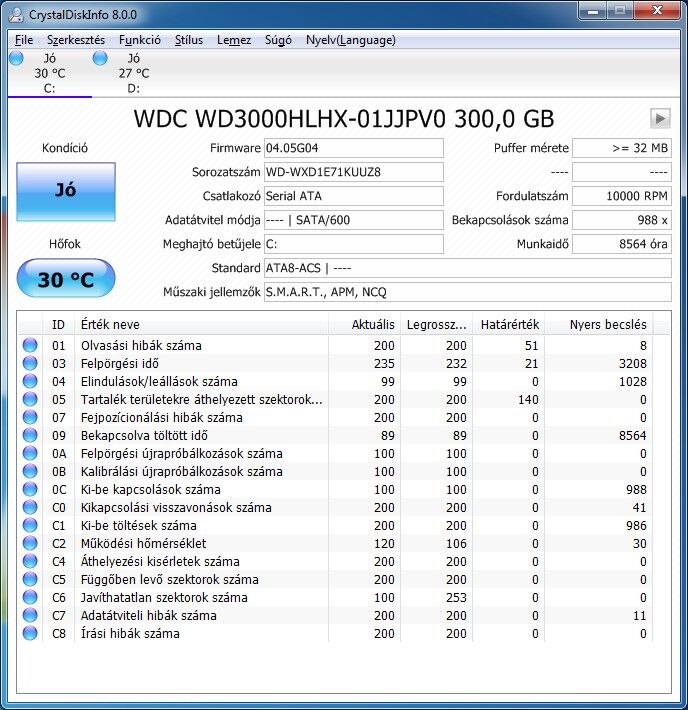Screen dimensions: 688x710
Task: Click the Aktuális column header
Action: coord(364,325)
